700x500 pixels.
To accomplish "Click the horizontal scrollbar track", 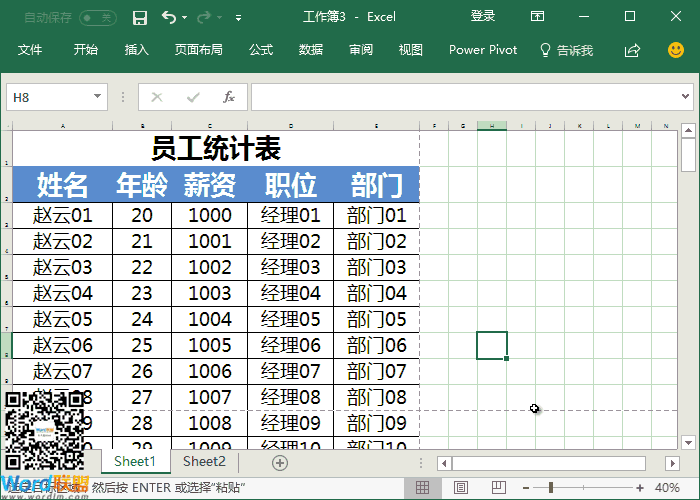I will tap(549, 463).
